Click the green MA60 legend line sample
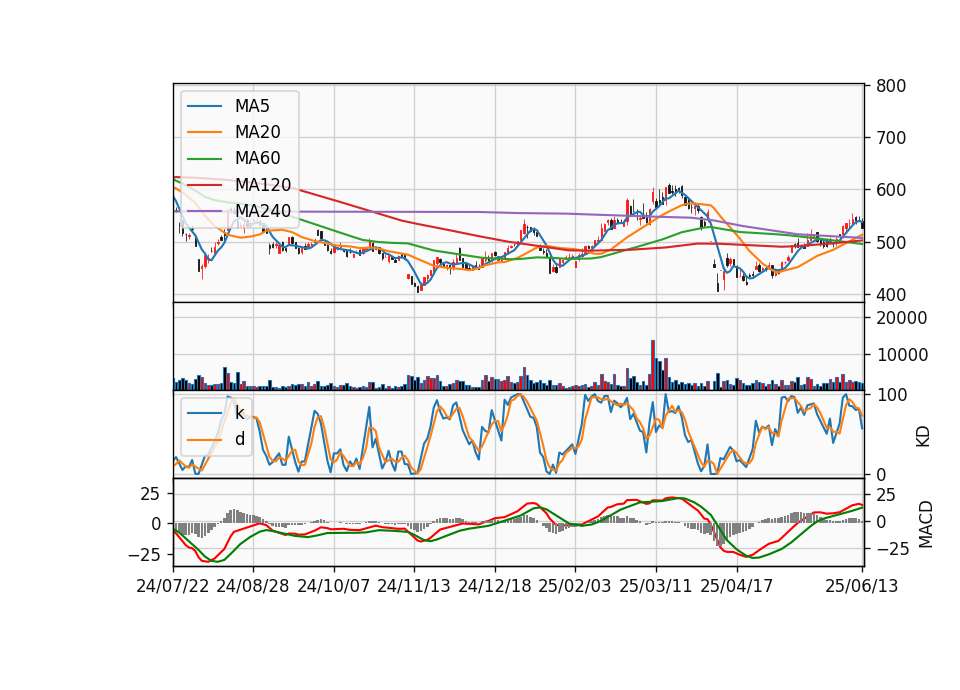Screen dimensions: 960x690 coord(204,158)
